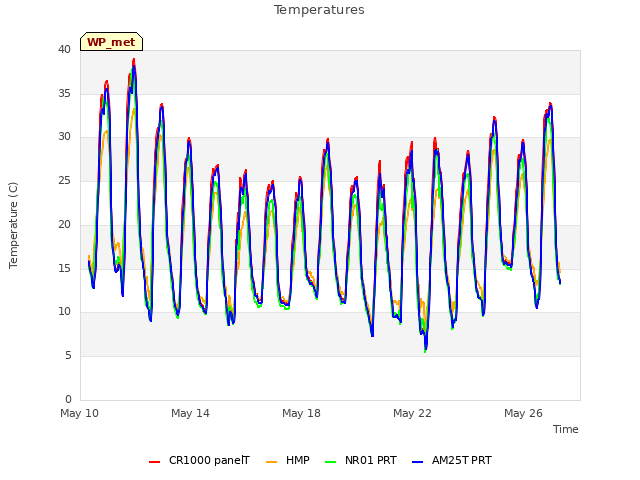Click the May 22 axis label
This screenshot has width=640, height=480.
point(413,413)
